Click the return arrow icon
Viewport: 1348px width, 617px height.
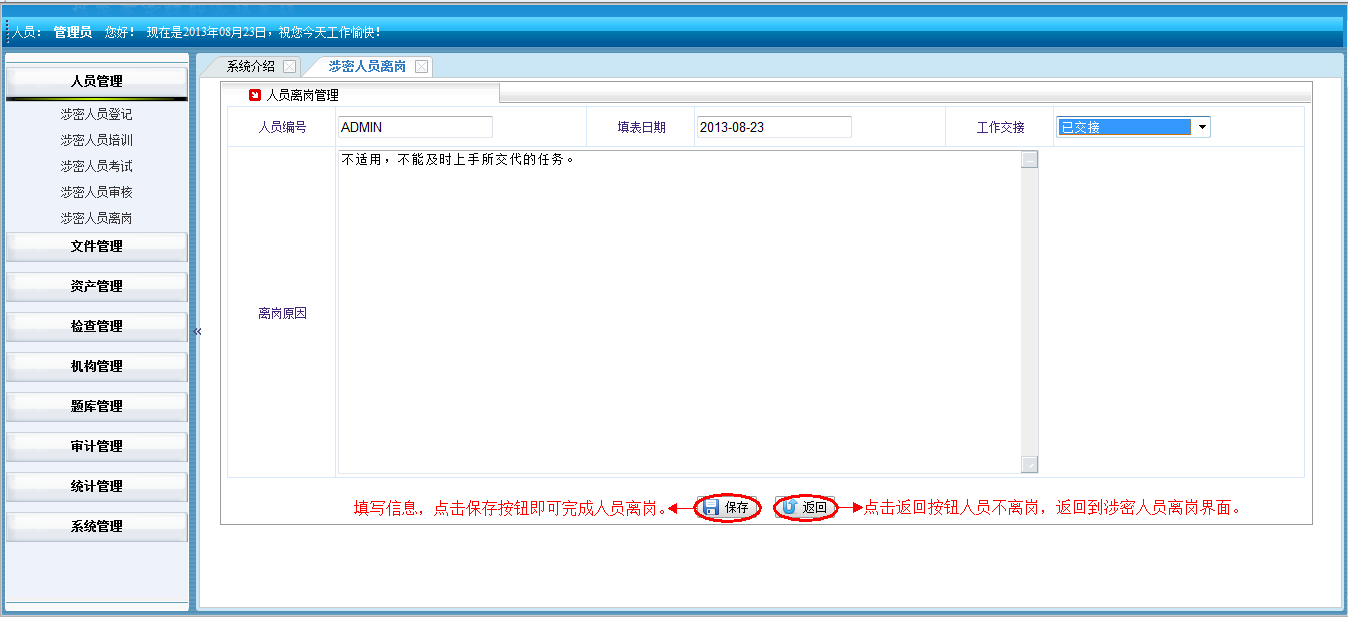[x=790, y=508]
